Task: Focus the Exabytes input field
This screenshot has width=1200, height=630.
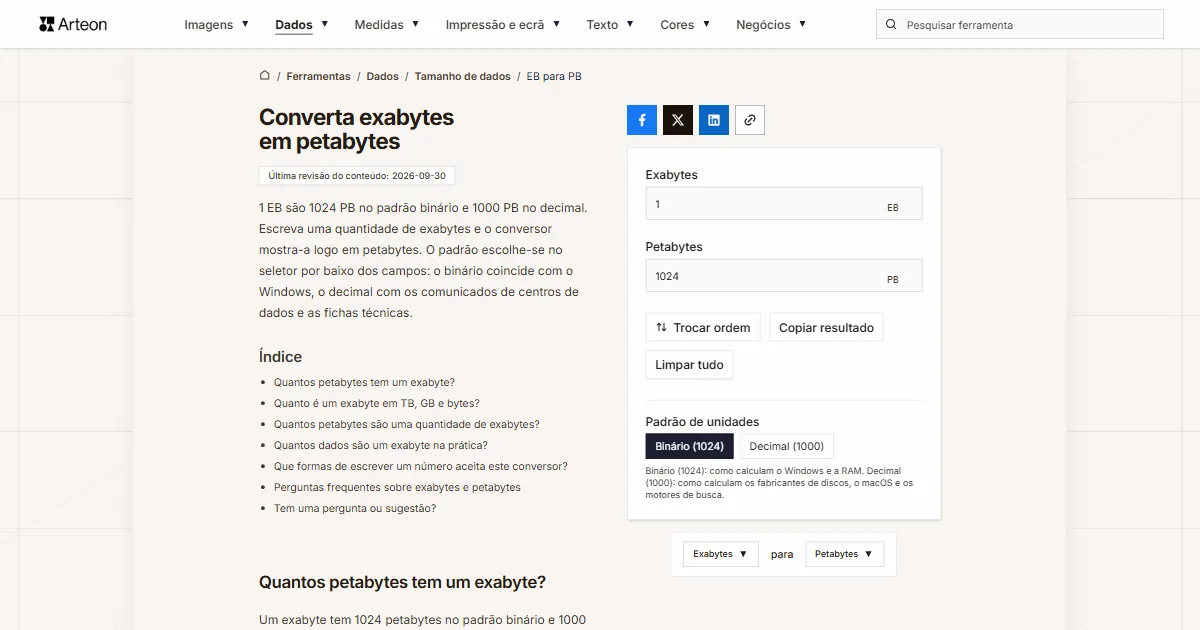Action: click(784, 204)
